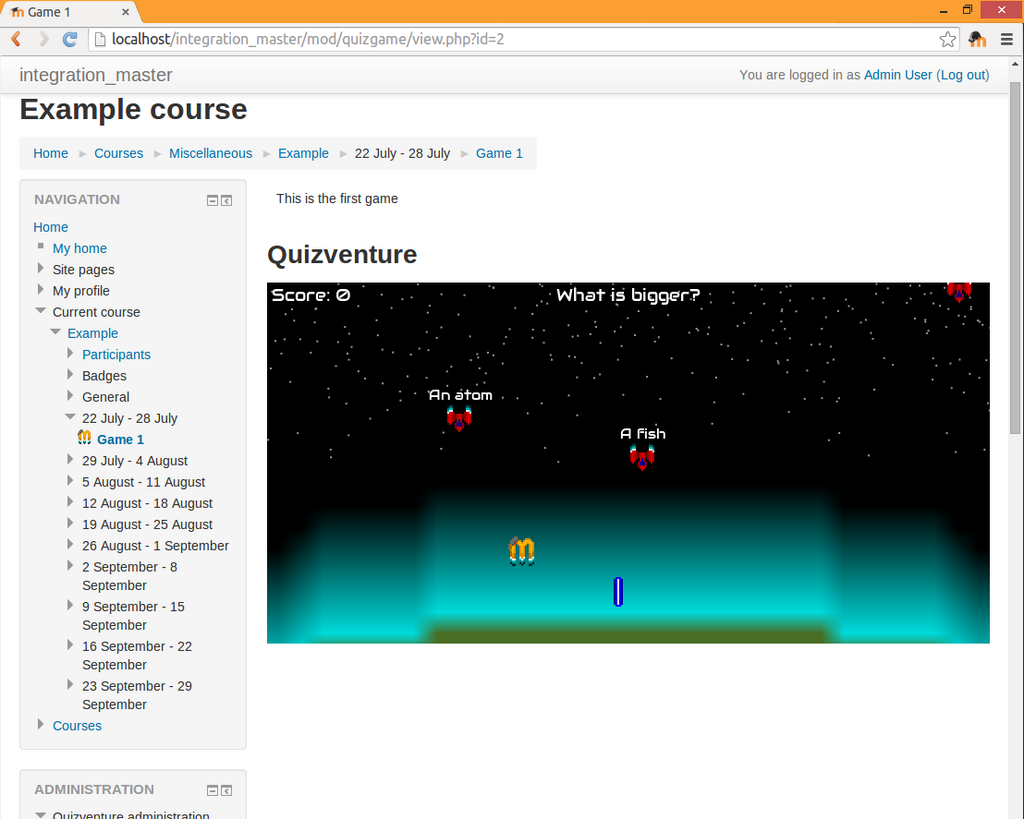Switch to the Game 1 browser tab
Viewport: 1024px width, 819px height.
(x=65, y=12)
